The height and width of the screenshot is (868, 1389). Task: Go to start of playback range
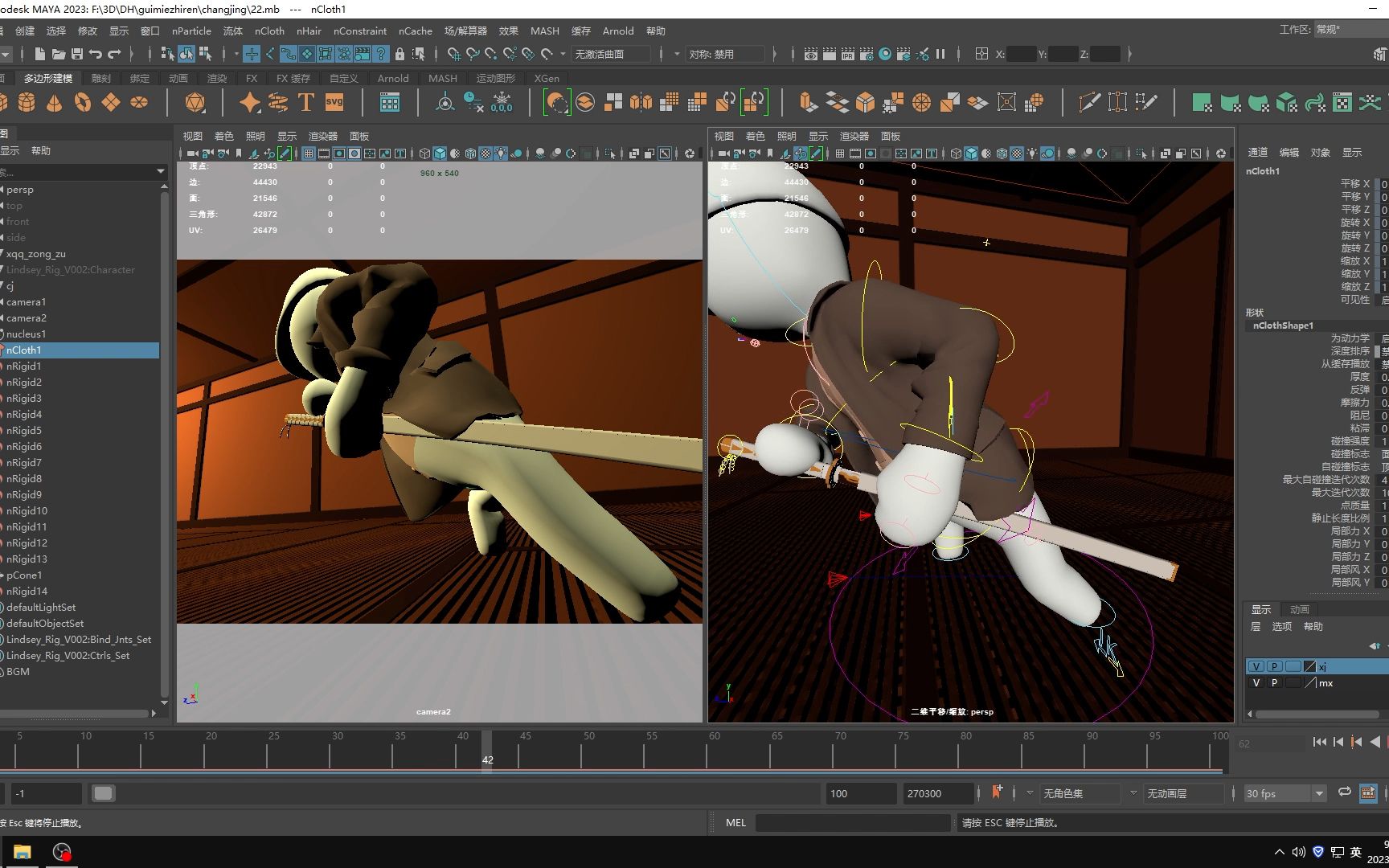[x=1319, y=742]
